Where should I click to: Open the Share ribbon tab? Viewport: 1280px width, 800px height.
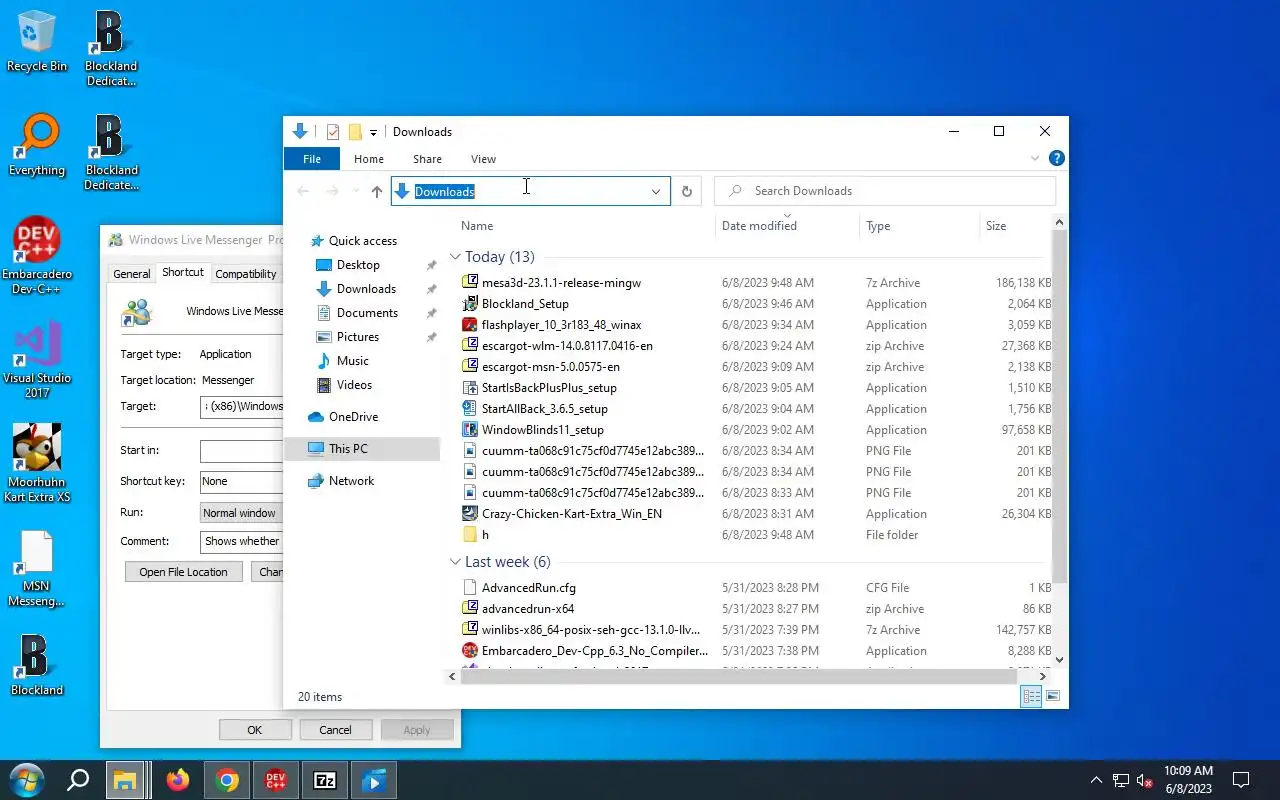[x=427, y=159]
